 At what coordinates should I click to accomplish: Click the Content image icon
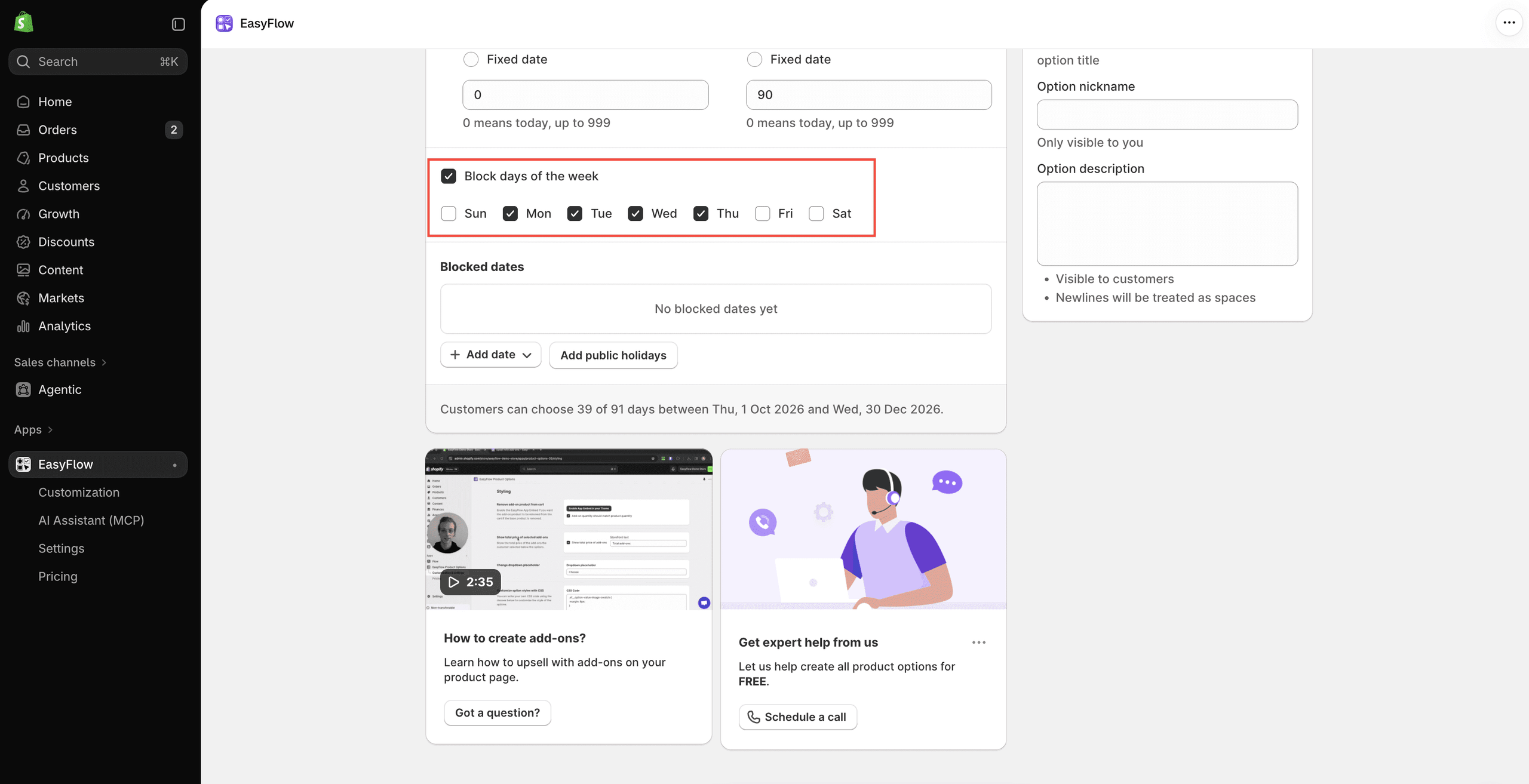pos(23,270)
